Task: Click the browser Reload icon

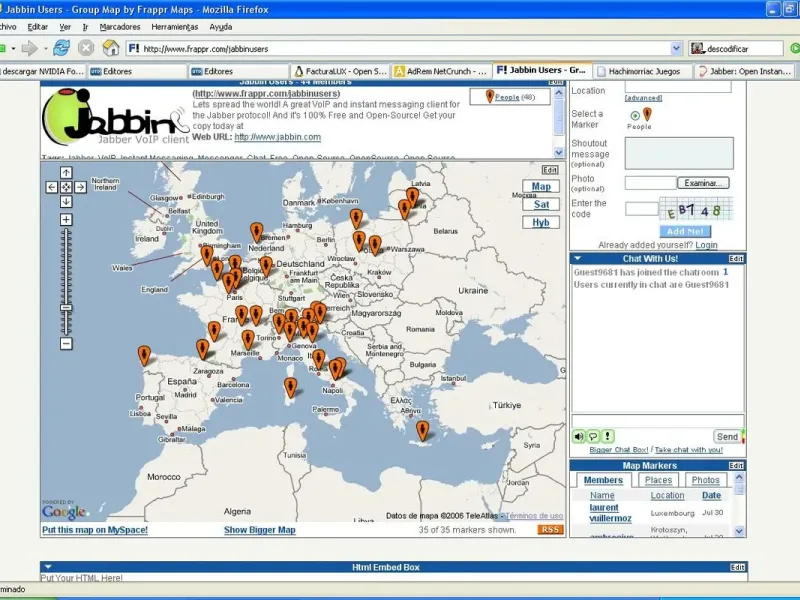Action: click(x=62, y=48)
